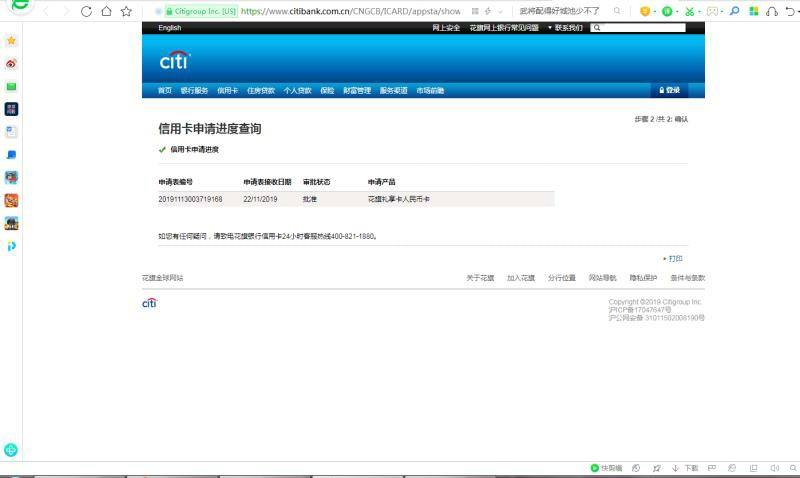Bookmark this page with star icon
800x478 pixels.
coord(126,11)
